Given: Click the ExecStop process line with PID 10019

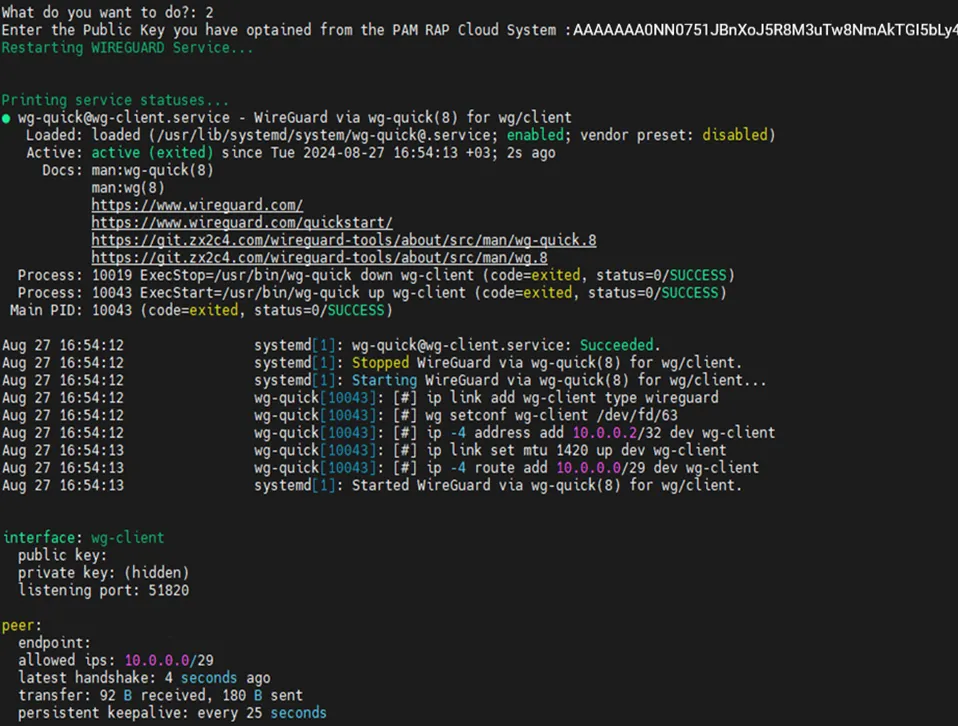Looking at the screenshot, I should 376,276.
